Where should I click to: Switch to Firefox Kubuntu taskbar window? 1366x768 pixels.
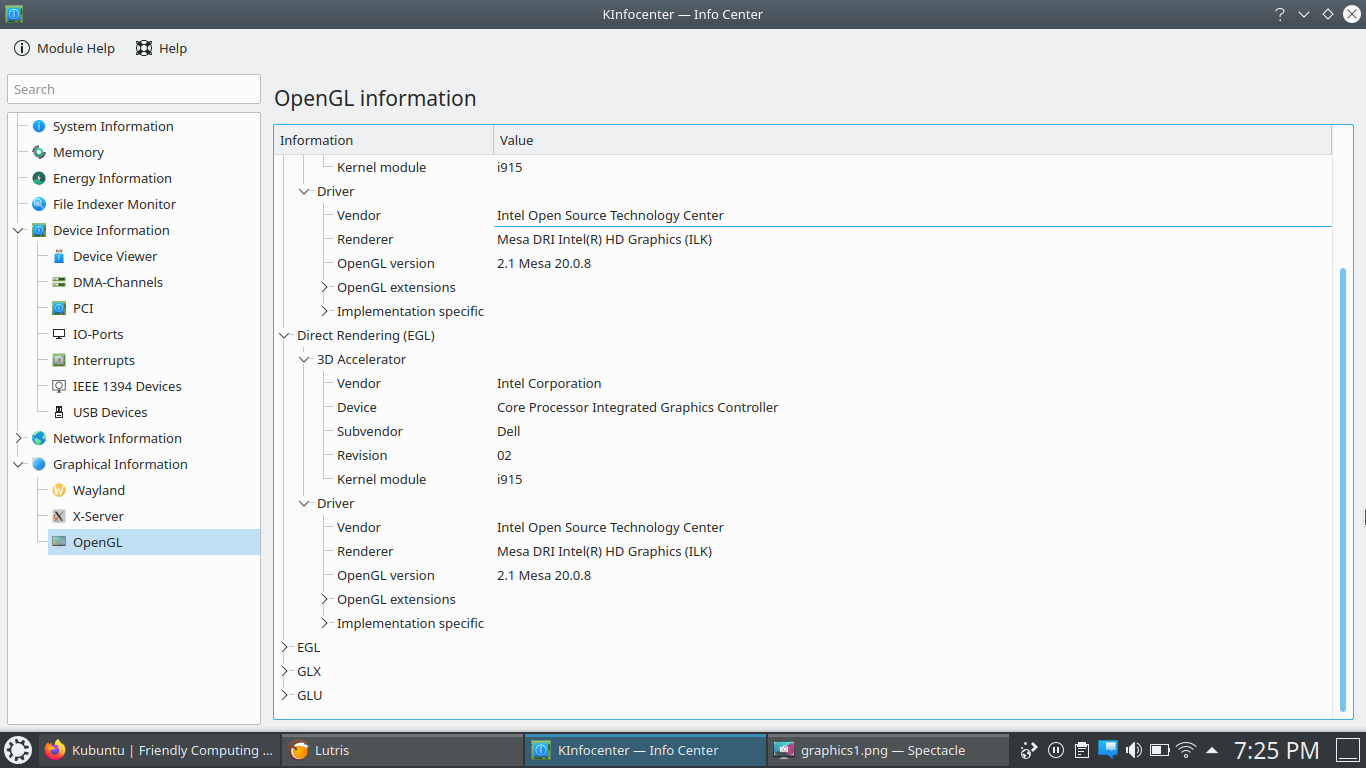[x=160, y=750]
